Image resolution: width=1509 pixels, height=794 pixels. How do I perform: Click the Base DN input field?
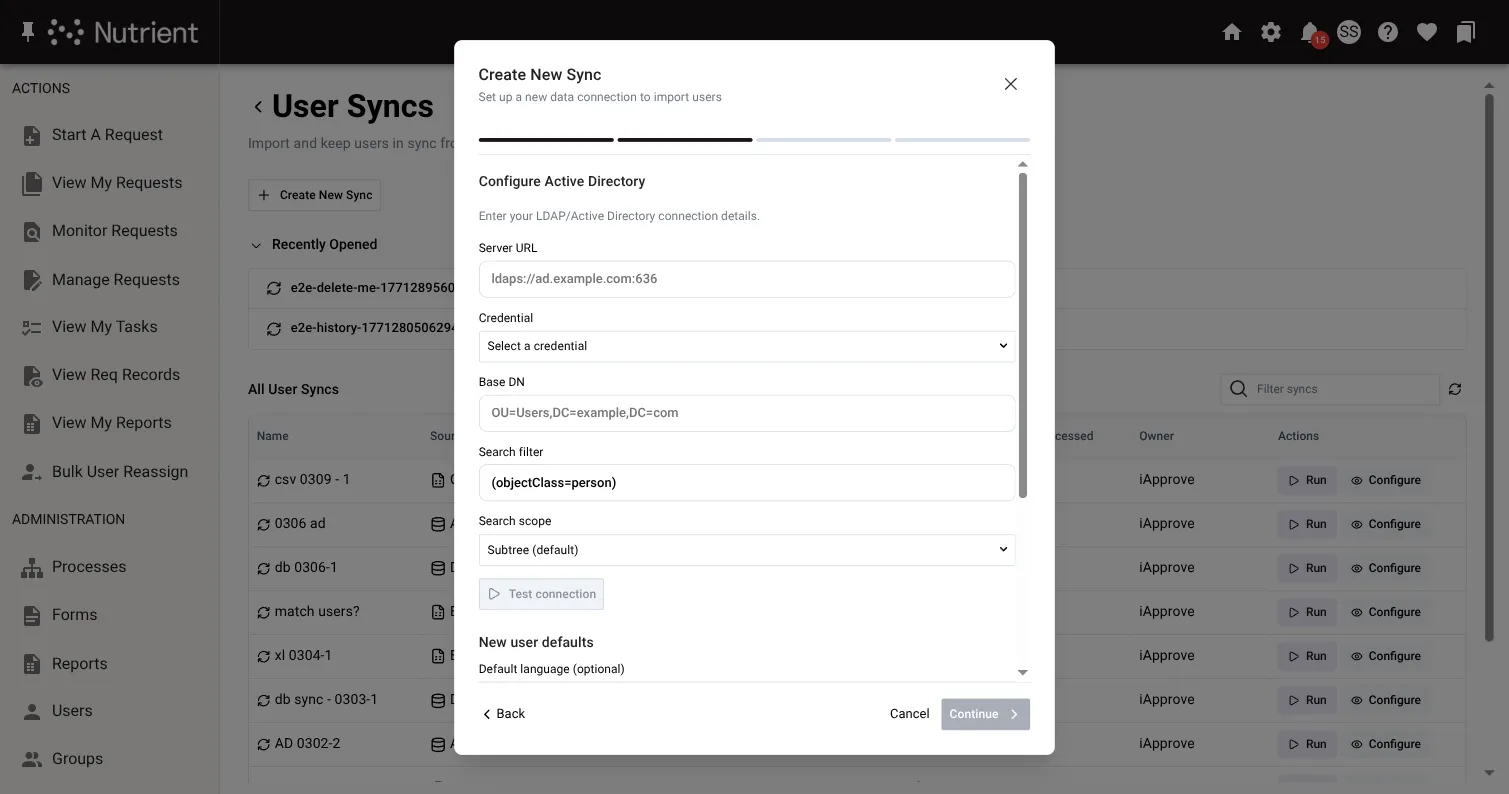point(746,413)
